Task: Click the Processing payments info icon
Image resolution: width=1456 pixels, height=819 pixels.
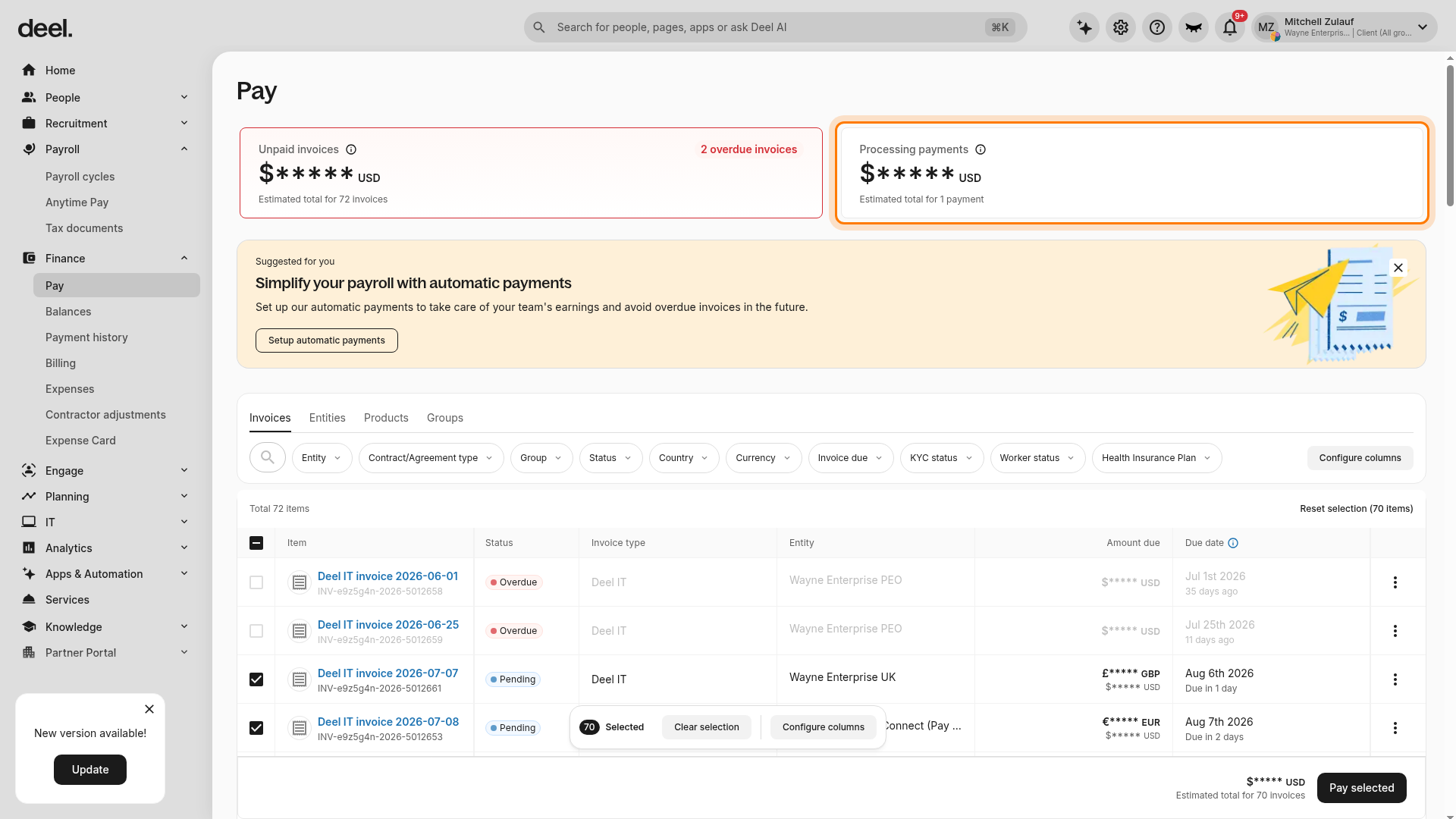Action: point(981,149)
